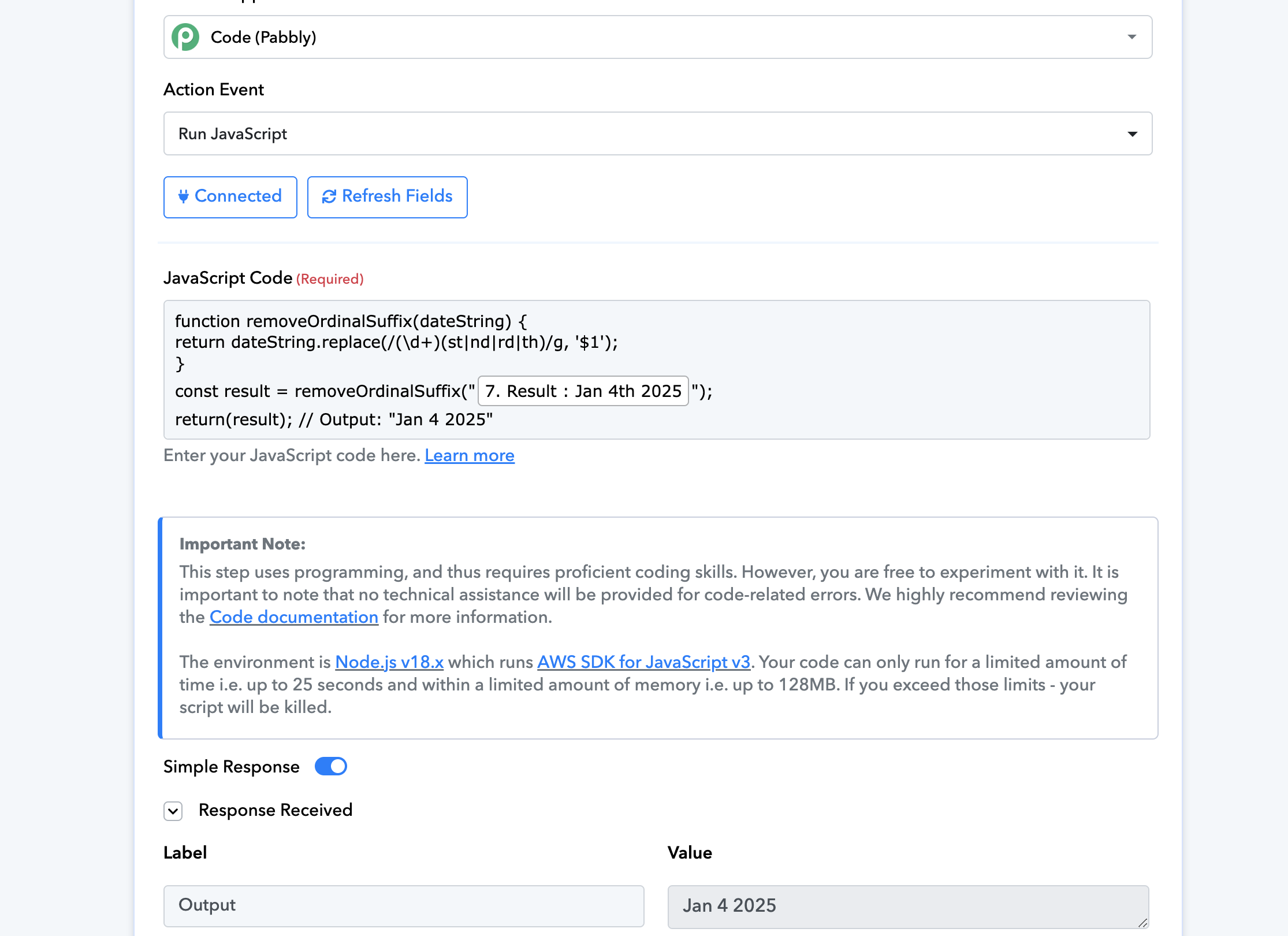
Task: Click the Refresh Fields button
Action: (388, 197)
